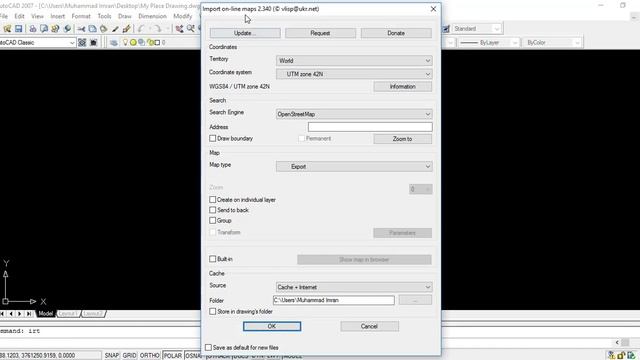
Task: Open the ByColor plot style dropdown
Action: (553, 42)
